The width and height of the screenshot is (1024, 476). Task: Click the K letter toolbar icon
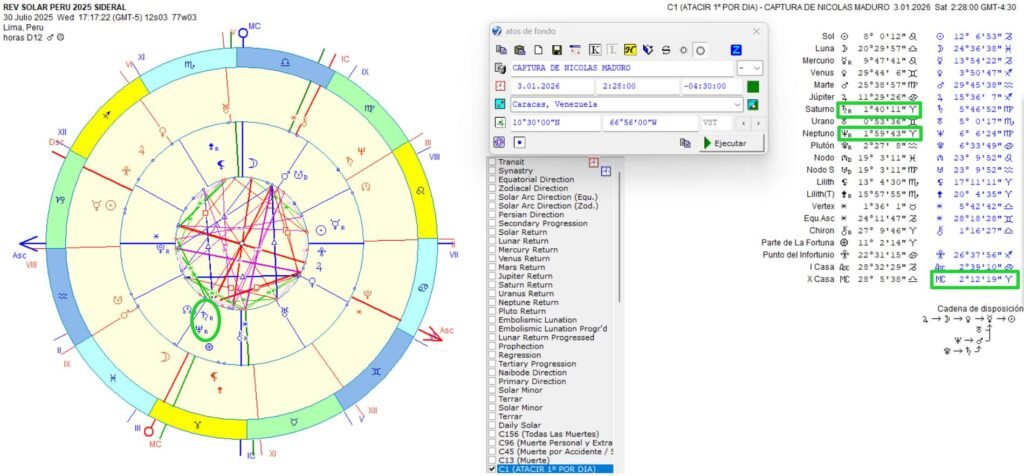596,49
